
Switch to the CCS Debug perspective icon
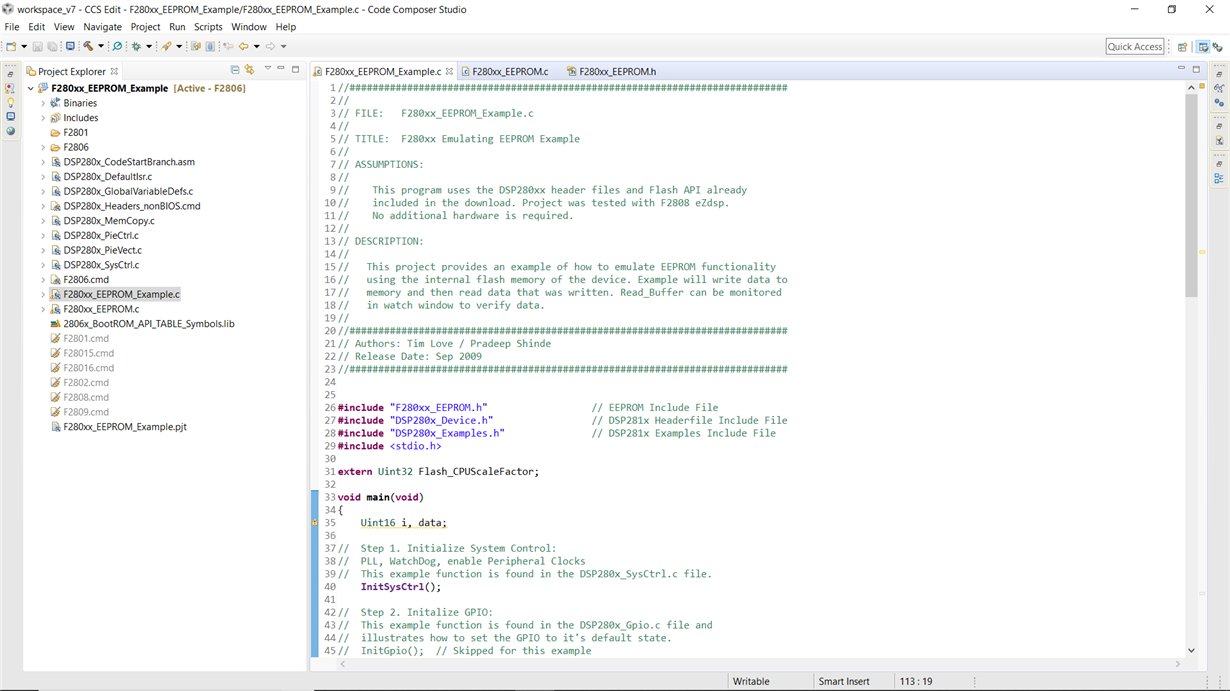1218,47
